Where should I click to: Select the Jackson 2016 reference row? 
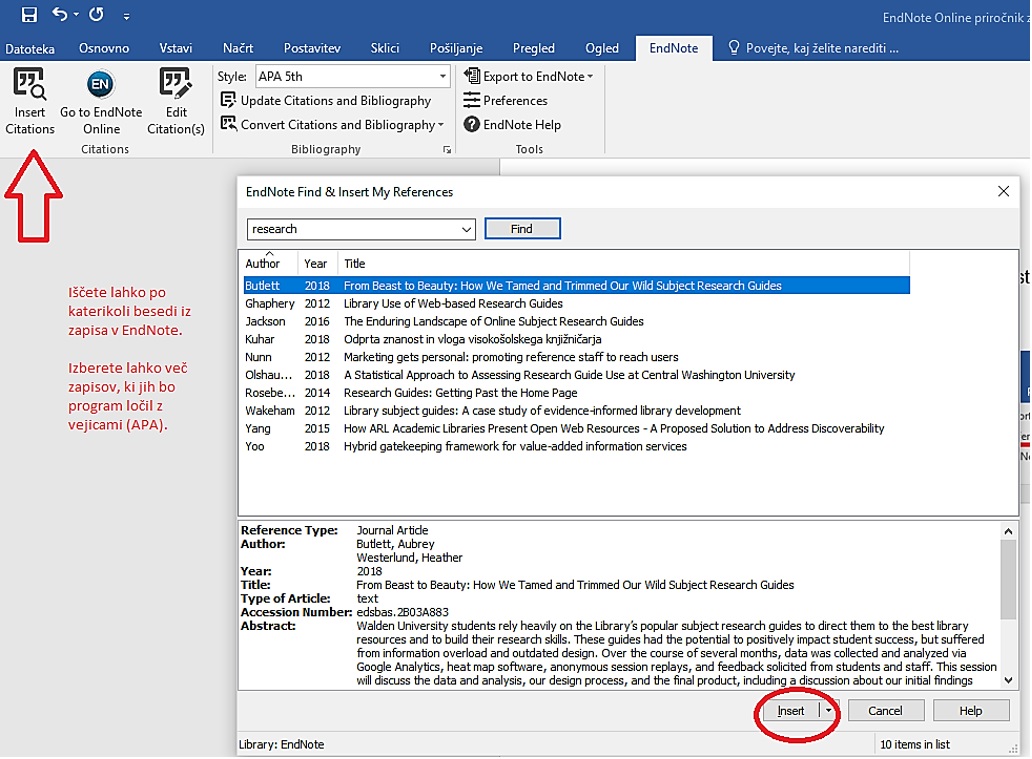tap(576, 321)
